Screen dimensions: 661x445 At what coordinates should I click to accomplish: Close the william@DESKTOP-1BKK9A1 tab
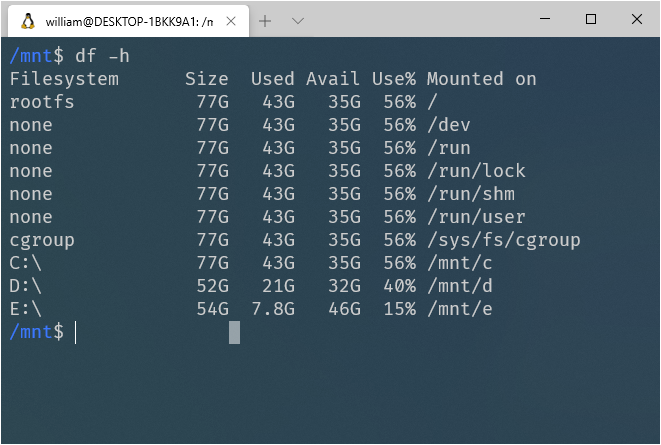pos(231,21)
